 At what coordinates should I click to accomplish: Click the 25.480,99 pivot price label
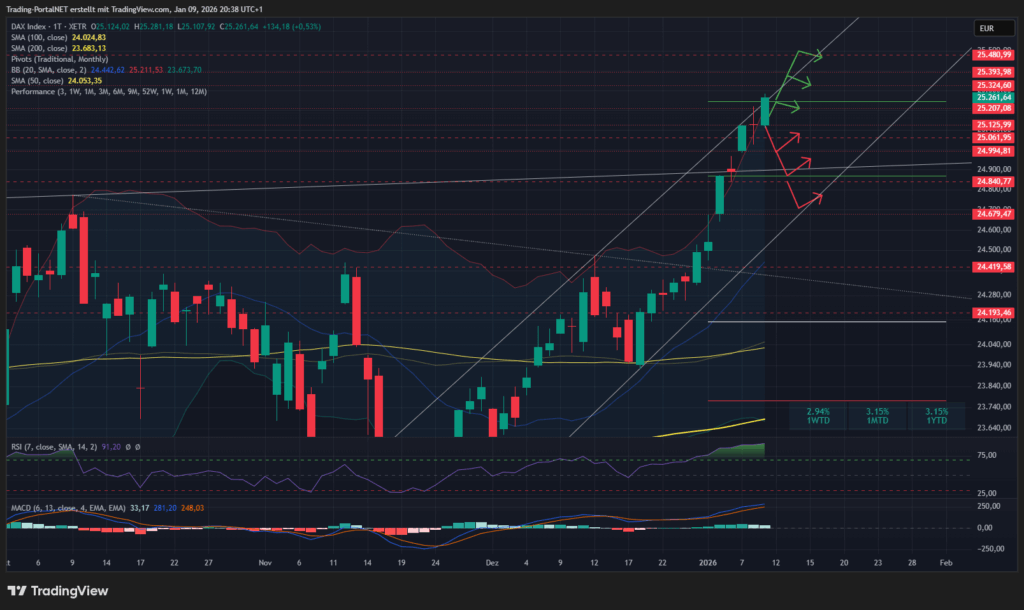[x=994, y=55]
